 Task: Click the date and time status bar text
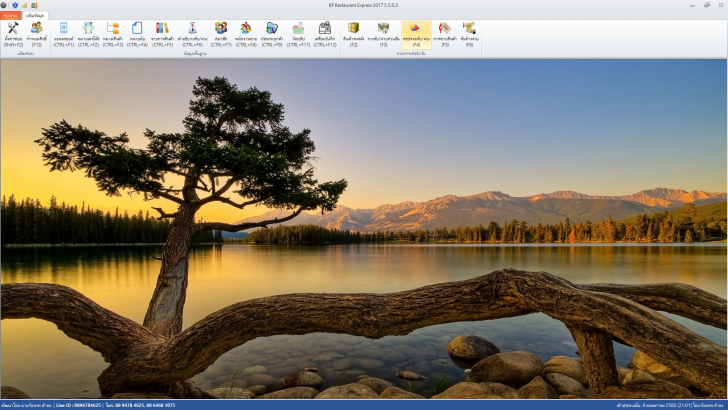(x=671, y=405)
